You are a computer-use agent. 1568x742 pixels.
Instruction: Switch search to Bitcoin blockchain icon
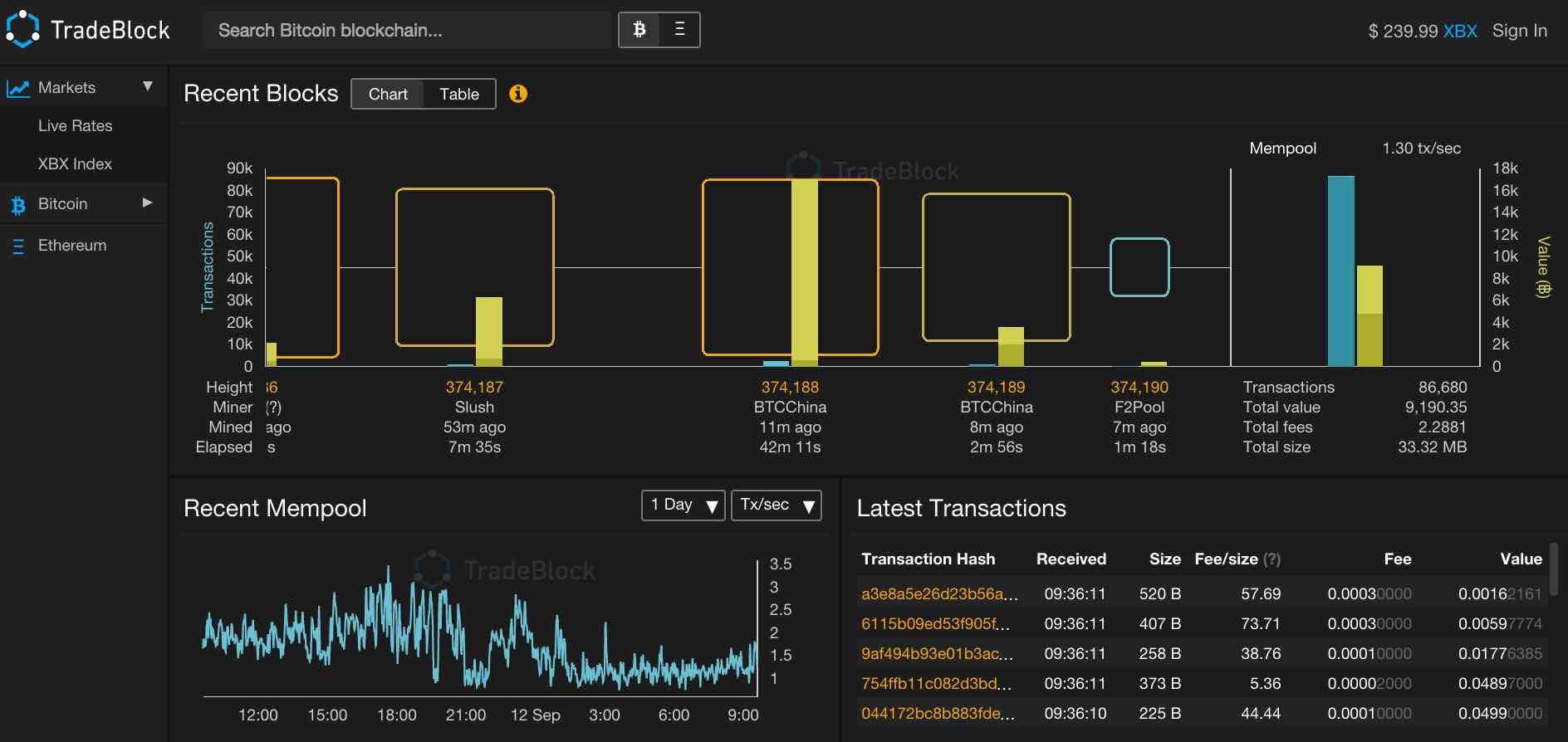[x=639, y=30]
